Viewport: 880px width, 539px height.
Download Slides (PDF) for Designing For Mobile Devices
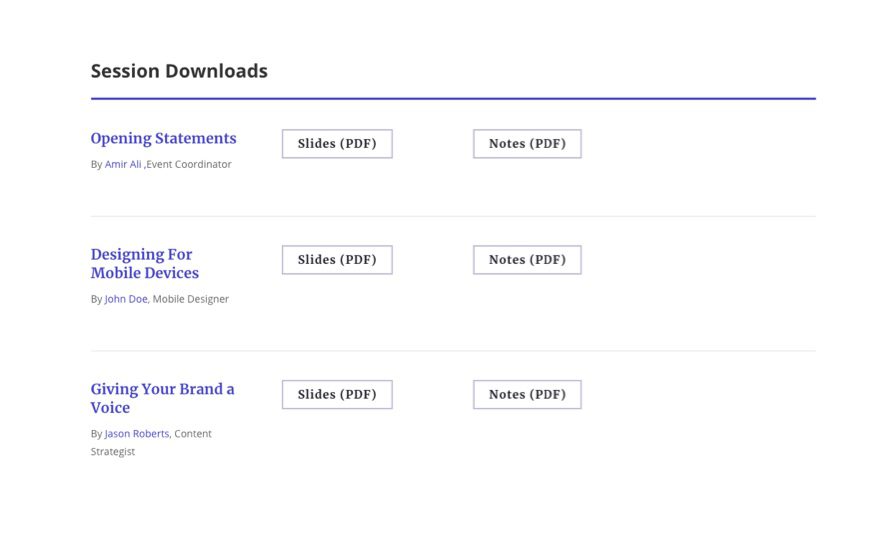tap(337, 260)
